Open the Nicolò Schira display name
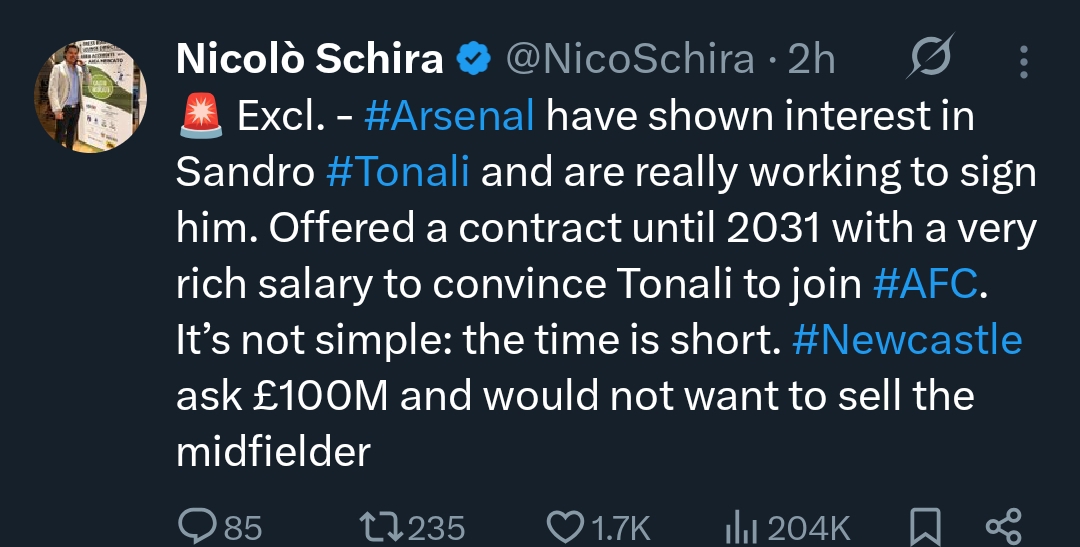The height and width of the screenshot is (547, 1080). click(x=310, y=60)
